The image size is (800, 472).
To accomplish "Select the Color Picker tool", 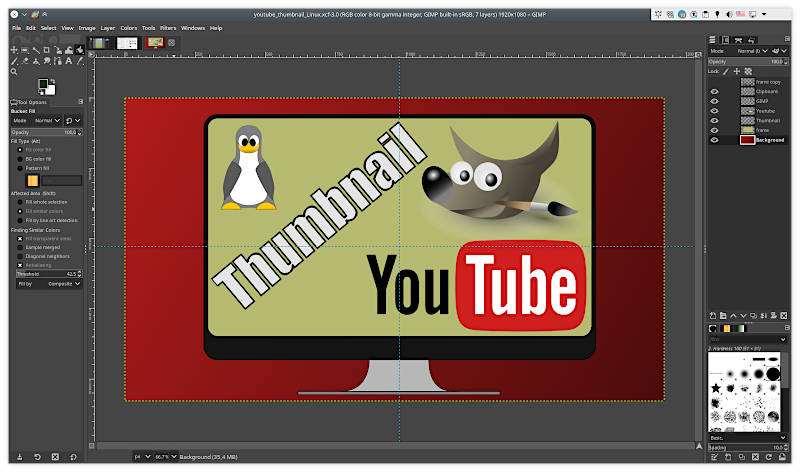I will click(x=80, y=61).
